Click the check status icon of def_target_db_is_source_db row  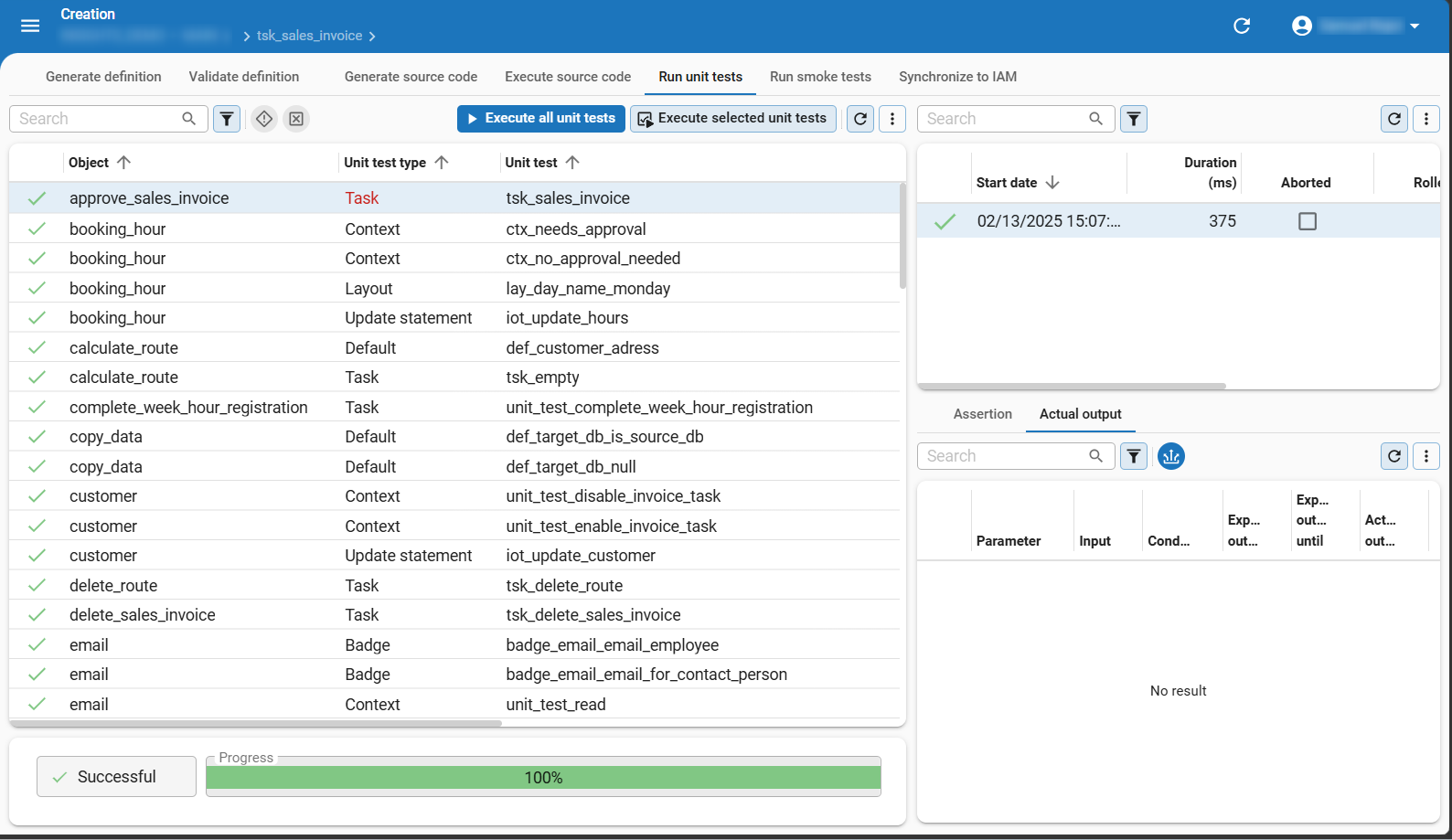[x=37, y=437]
